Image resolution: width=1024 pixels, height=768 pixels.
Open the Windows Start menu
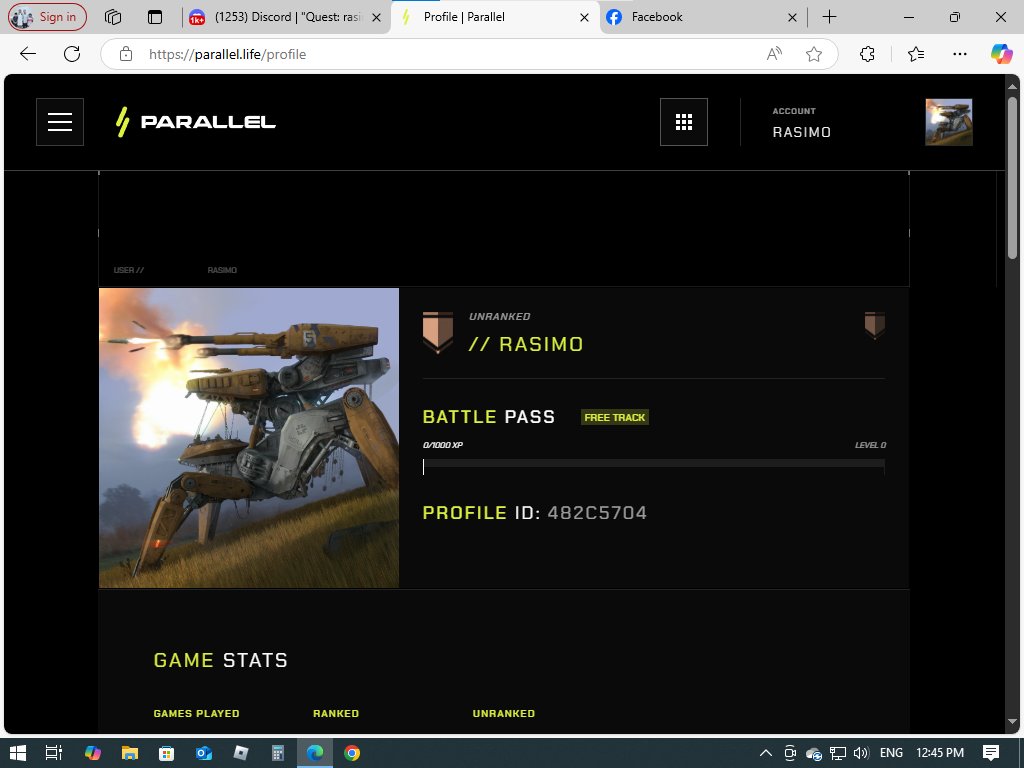(18, 753)
